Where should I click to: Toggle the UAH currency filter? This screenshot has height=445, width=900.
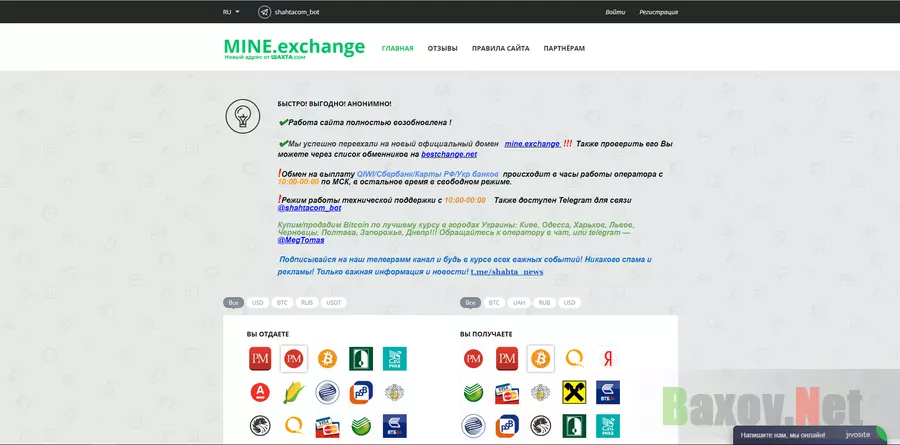coord(519,303)
